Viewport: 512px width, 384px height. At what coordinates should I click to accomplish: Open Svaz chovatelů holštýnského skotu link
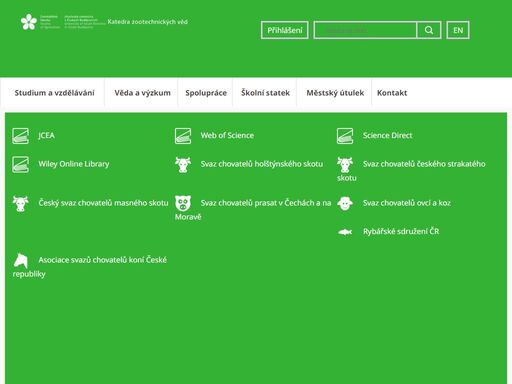pyautogui.click(x=262, y=164)
